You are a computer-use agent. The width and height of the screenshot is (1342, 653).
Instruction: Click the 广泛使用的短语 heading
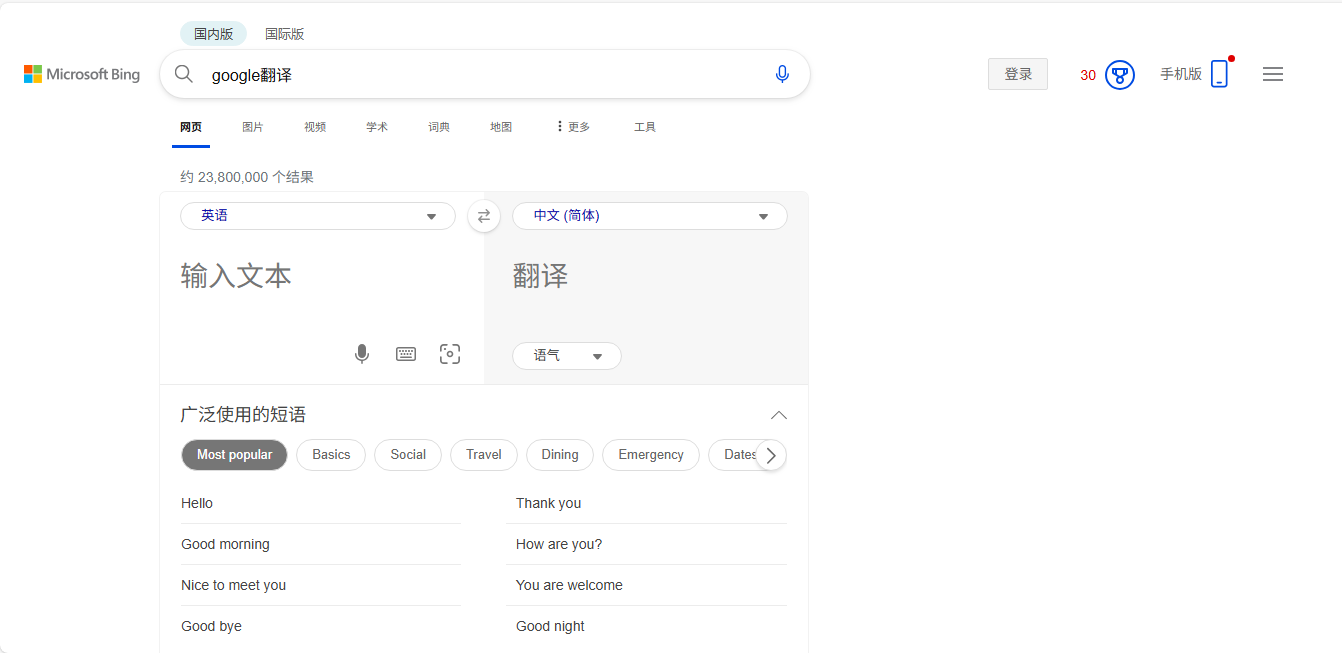tap(243, 414)
